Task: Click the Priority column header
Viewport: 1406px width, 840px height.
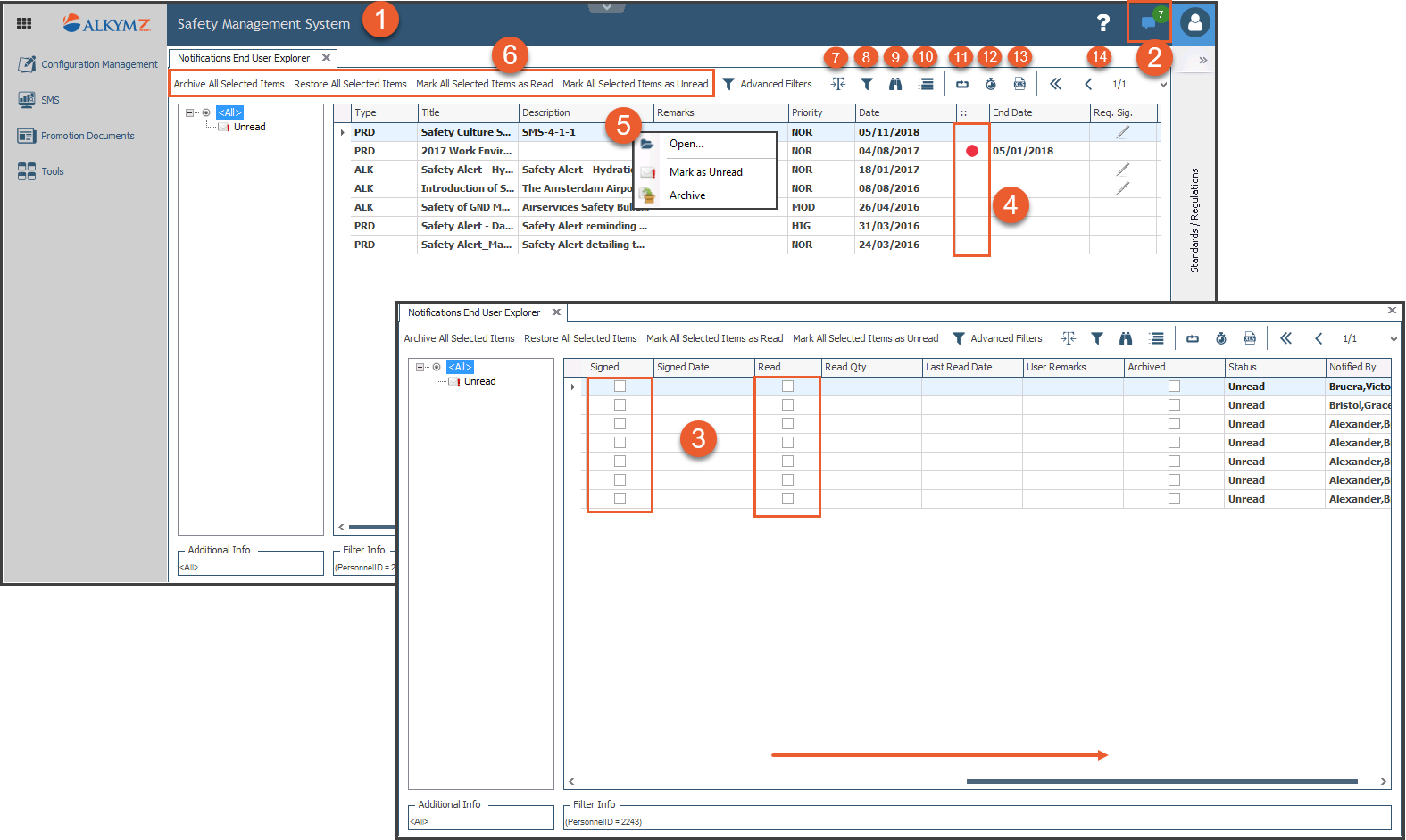Action: pos(821,112)
